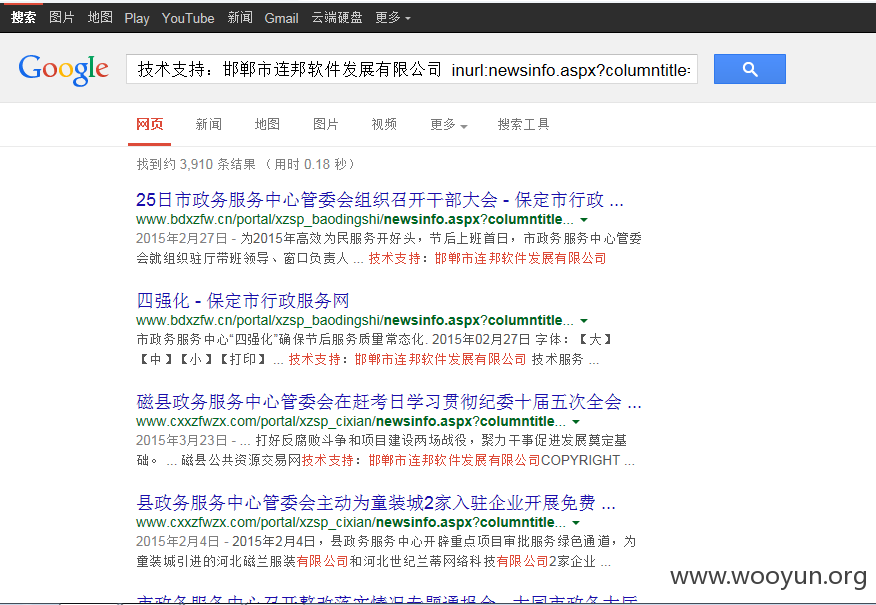Open YouTube in the top bar

coord(188,18)
